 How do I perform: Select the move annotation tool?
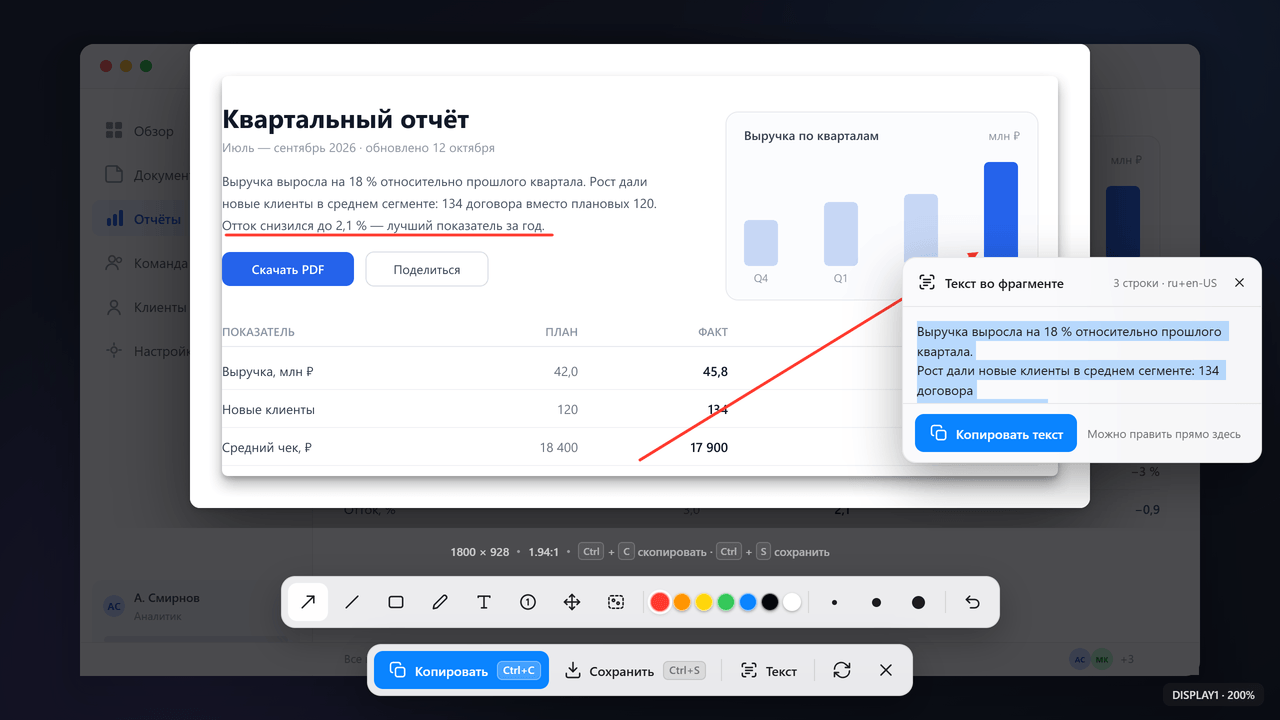pos(572,602)
